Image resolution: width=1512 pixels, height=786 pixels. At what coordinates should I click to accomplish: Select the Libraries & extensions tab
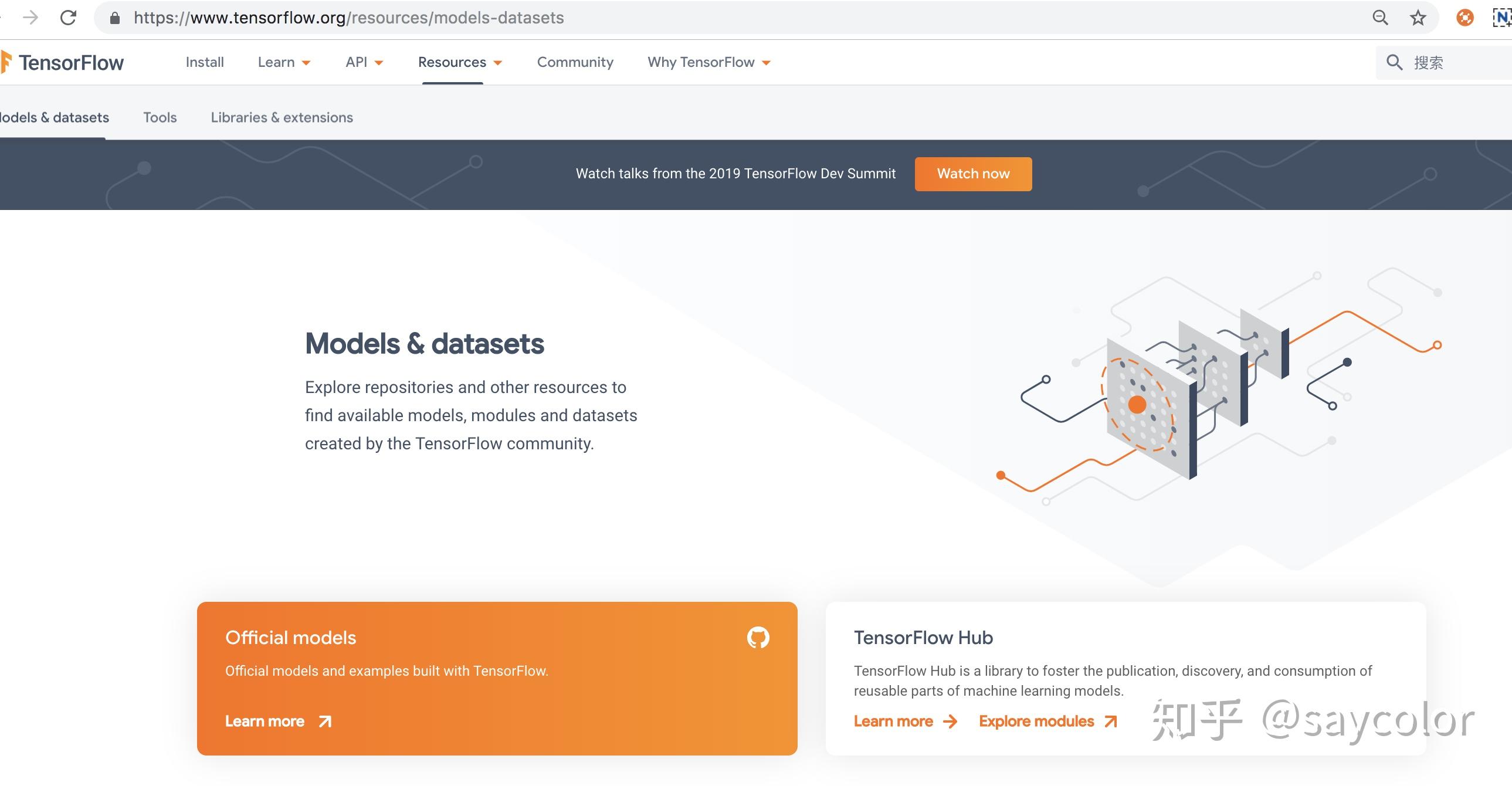281,117
